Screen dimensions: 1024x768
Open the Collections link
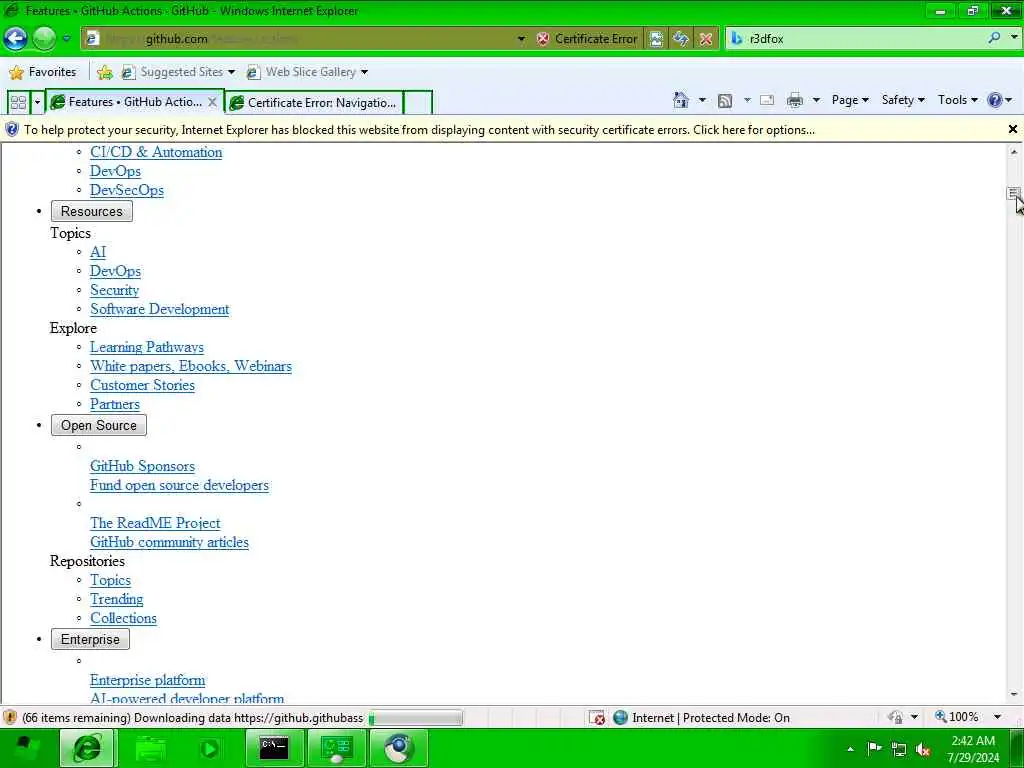123,618
